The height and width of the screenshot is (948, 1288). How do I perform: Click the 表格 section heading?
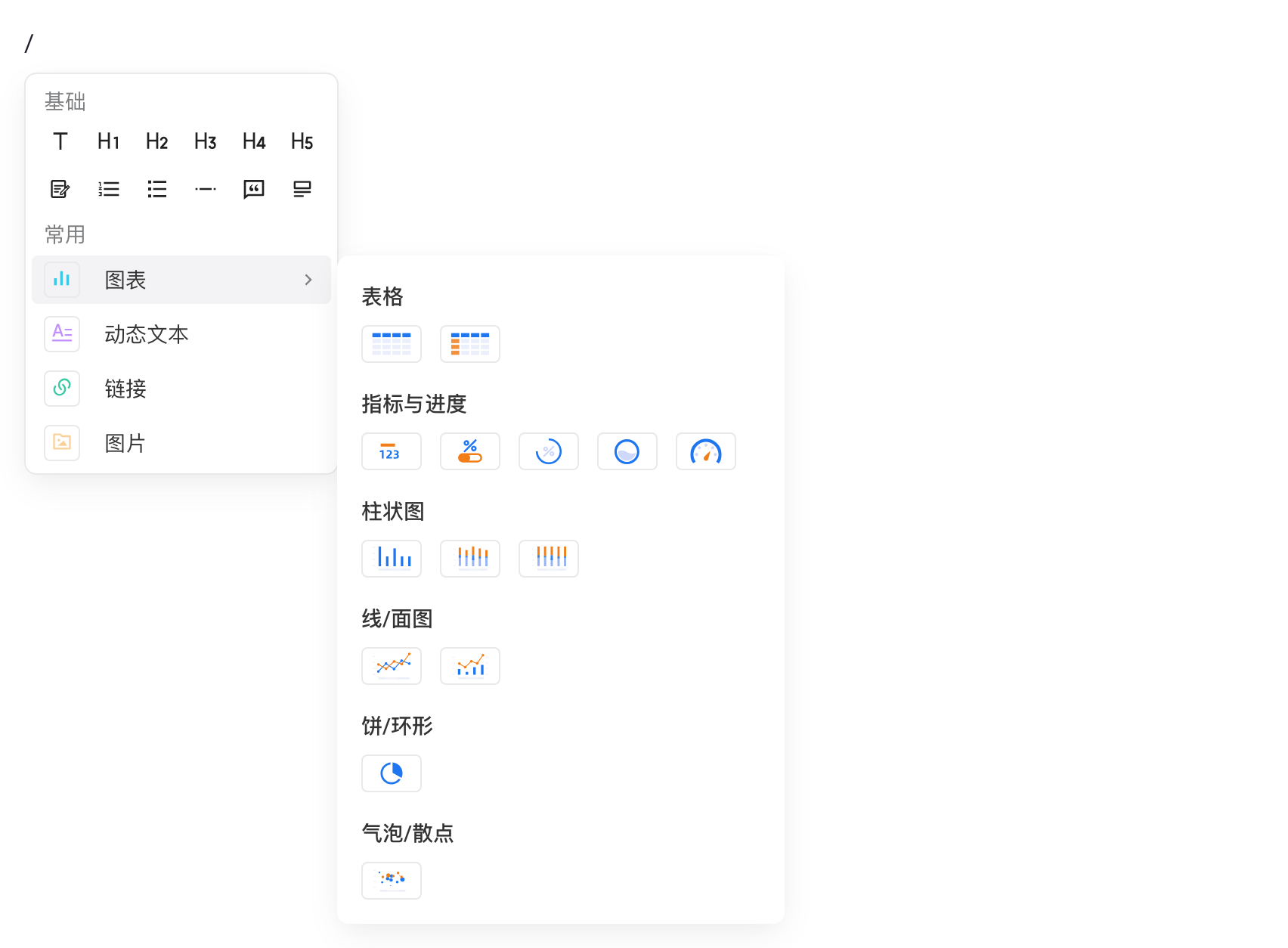382,296
